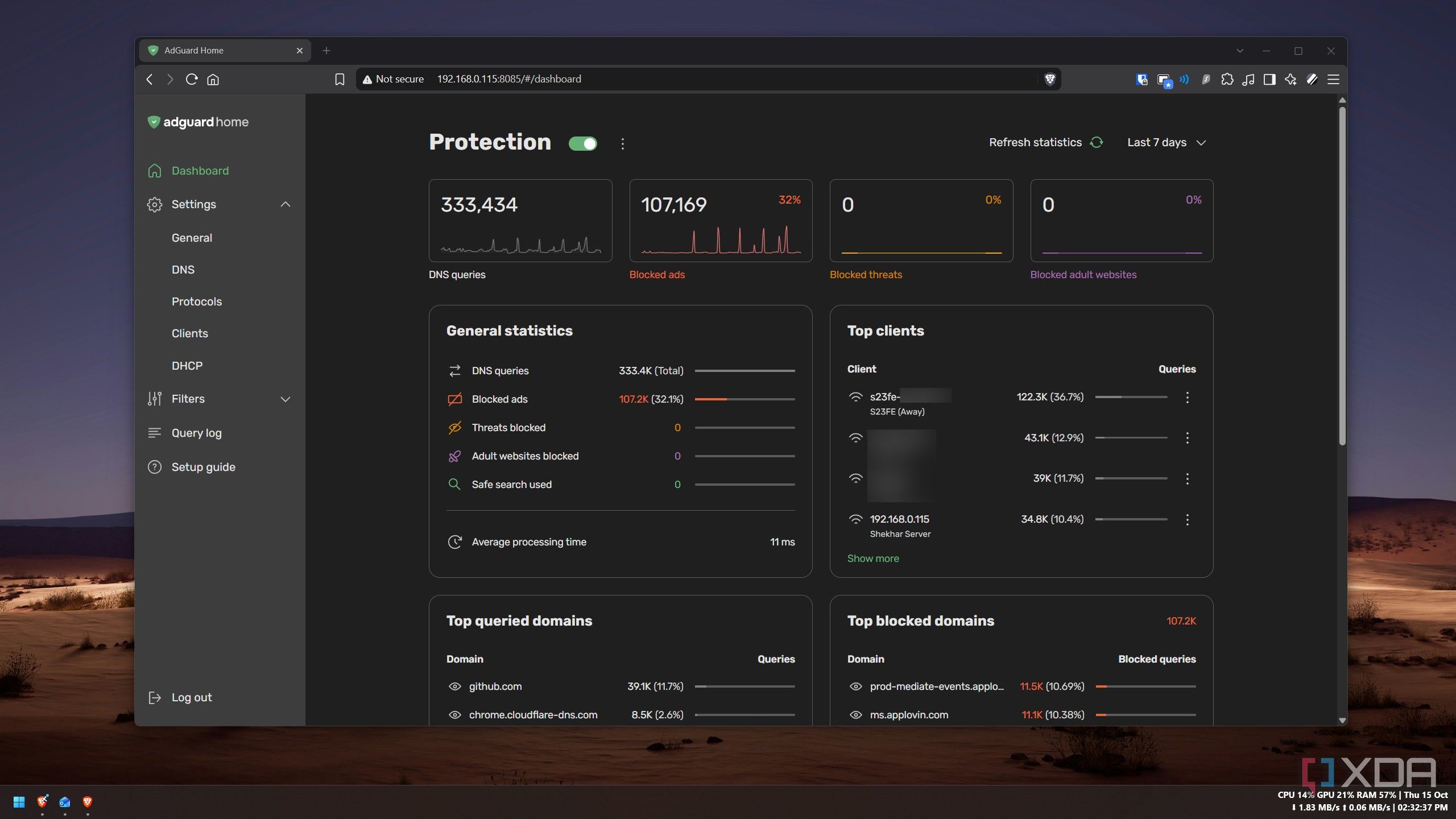Open the DNS queries stat card
Screen dimensions: 1456x819
[520, 221]
